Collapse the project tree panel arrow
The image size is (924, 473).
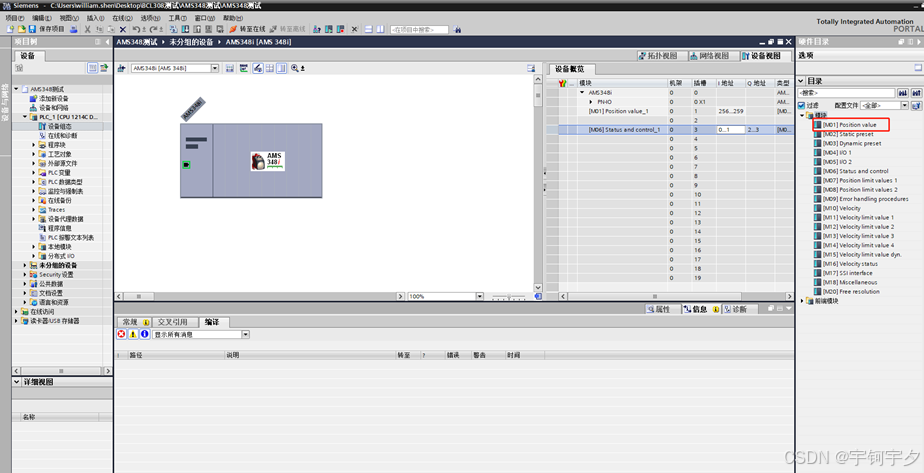coord(107,42)
